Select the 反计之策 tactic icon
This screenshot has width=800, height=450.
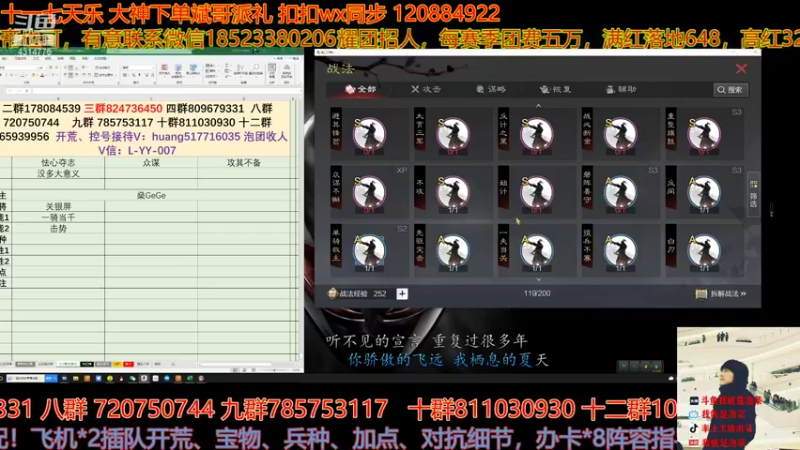click(537, 135)
